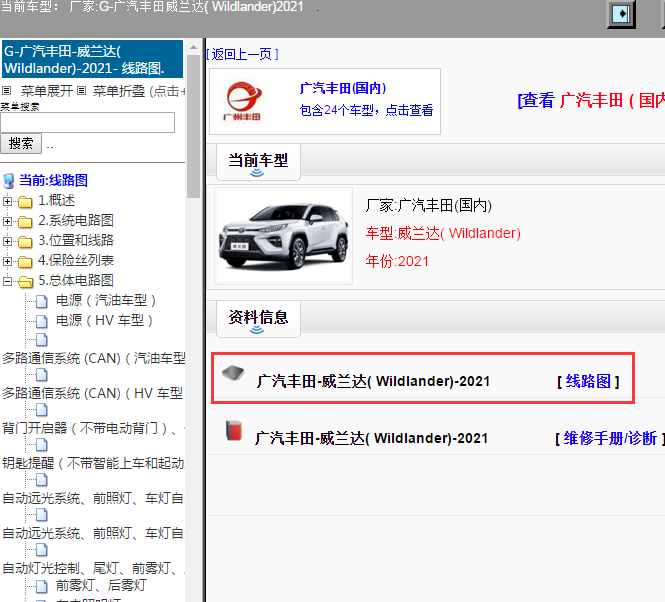
Task: Select 钥匙提醒（不带智能上车和起动 item
Action: tap(93, 464)
